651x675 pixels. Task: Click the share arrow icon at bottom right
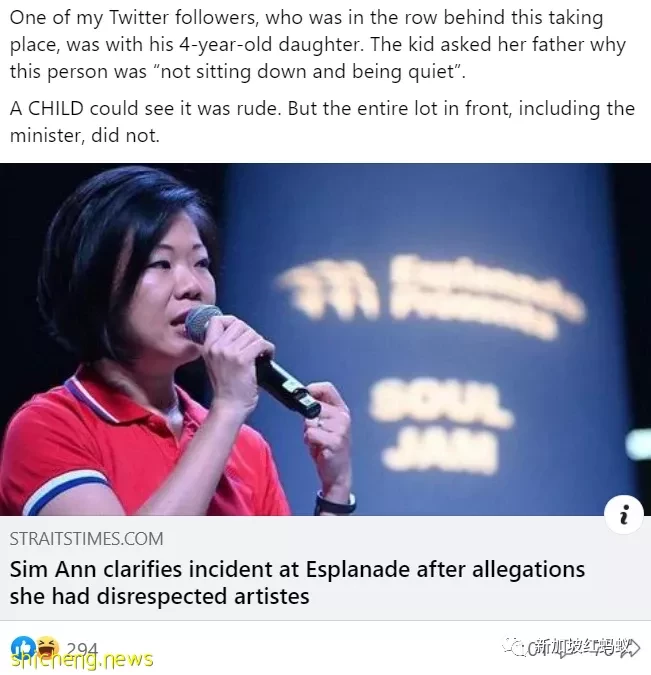633,647
